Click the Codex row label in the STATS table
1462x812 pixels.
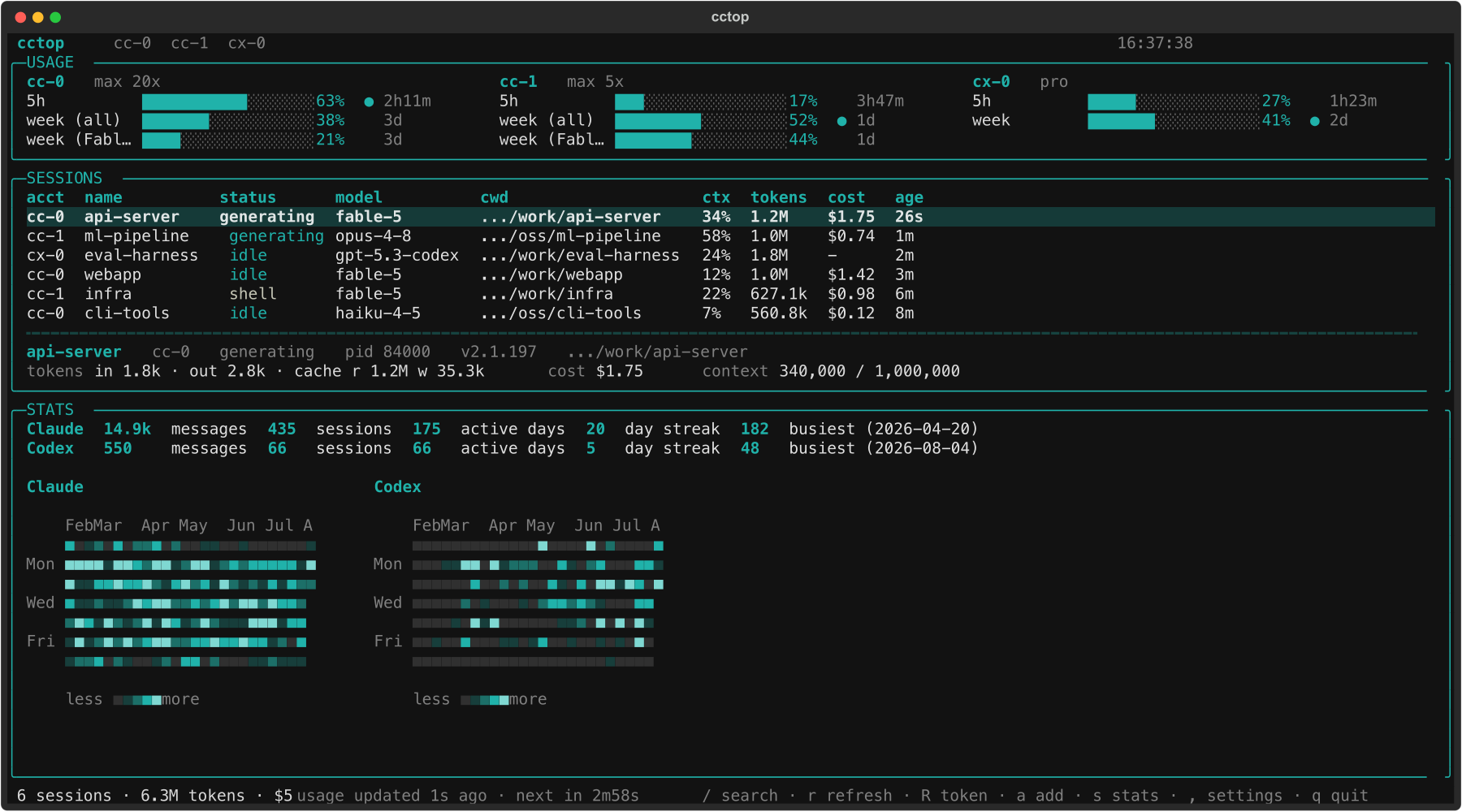point(50,449)
